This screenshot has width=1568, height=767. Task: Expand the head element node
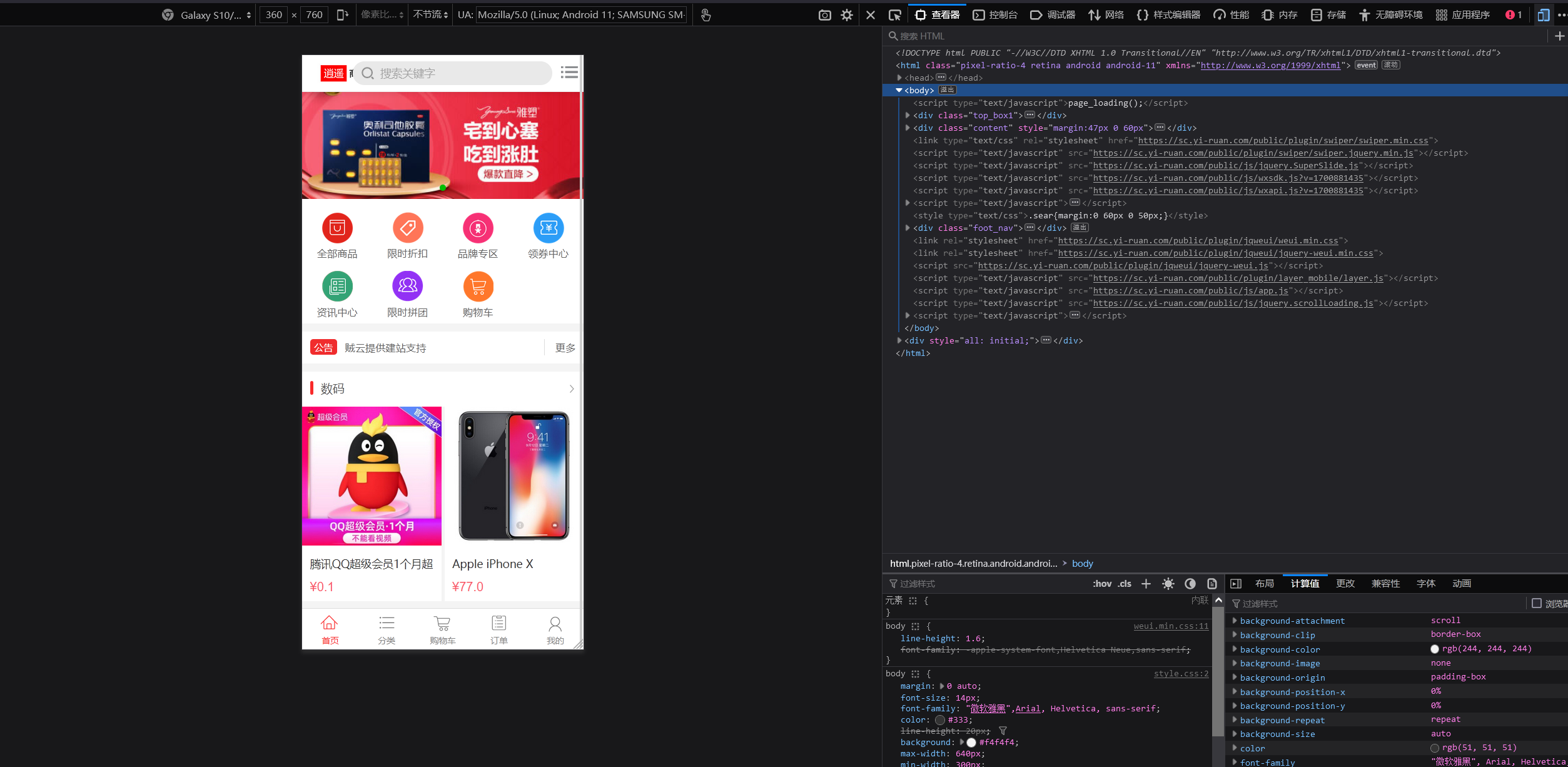click(899, 78)
